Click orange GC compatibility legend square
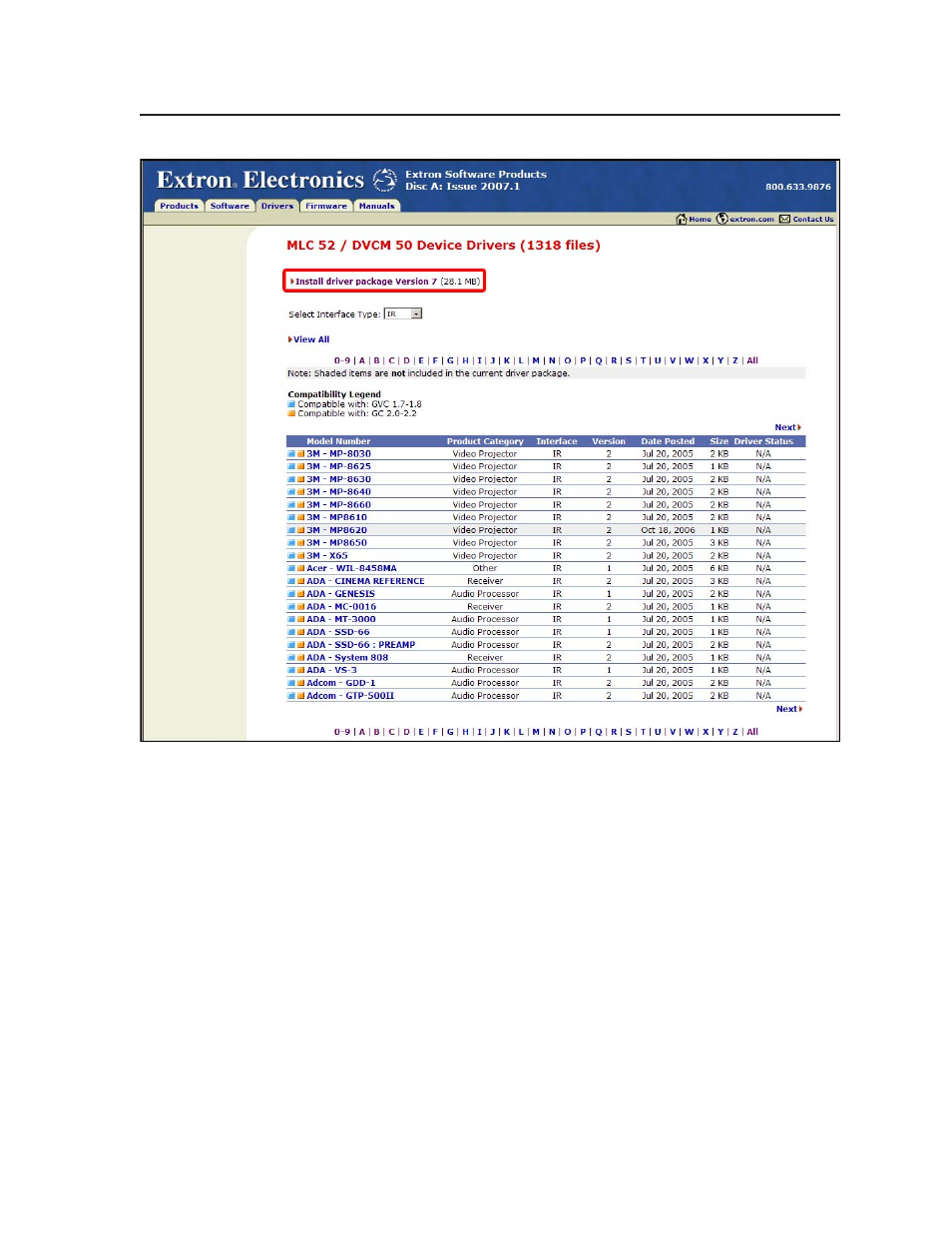Viewport: 952px width, 1233px height. (x=291, y=413)
